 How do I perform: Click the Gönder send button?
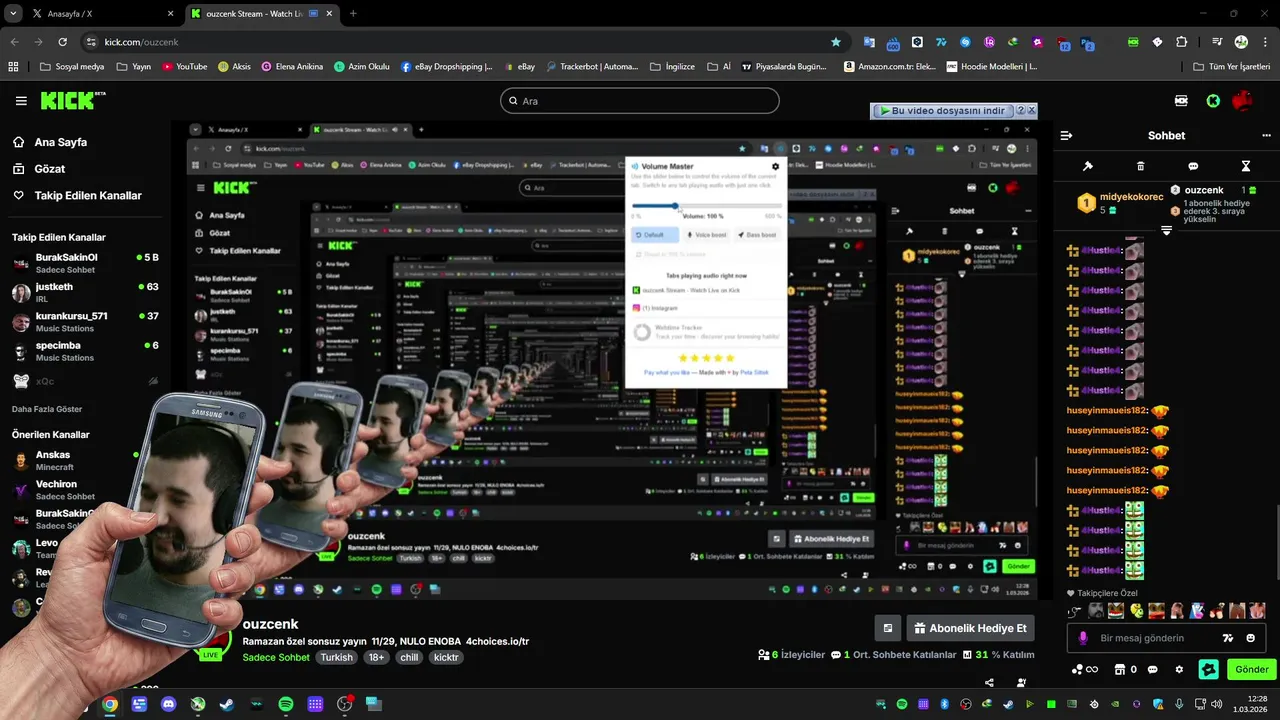[x=1251, y=669]
